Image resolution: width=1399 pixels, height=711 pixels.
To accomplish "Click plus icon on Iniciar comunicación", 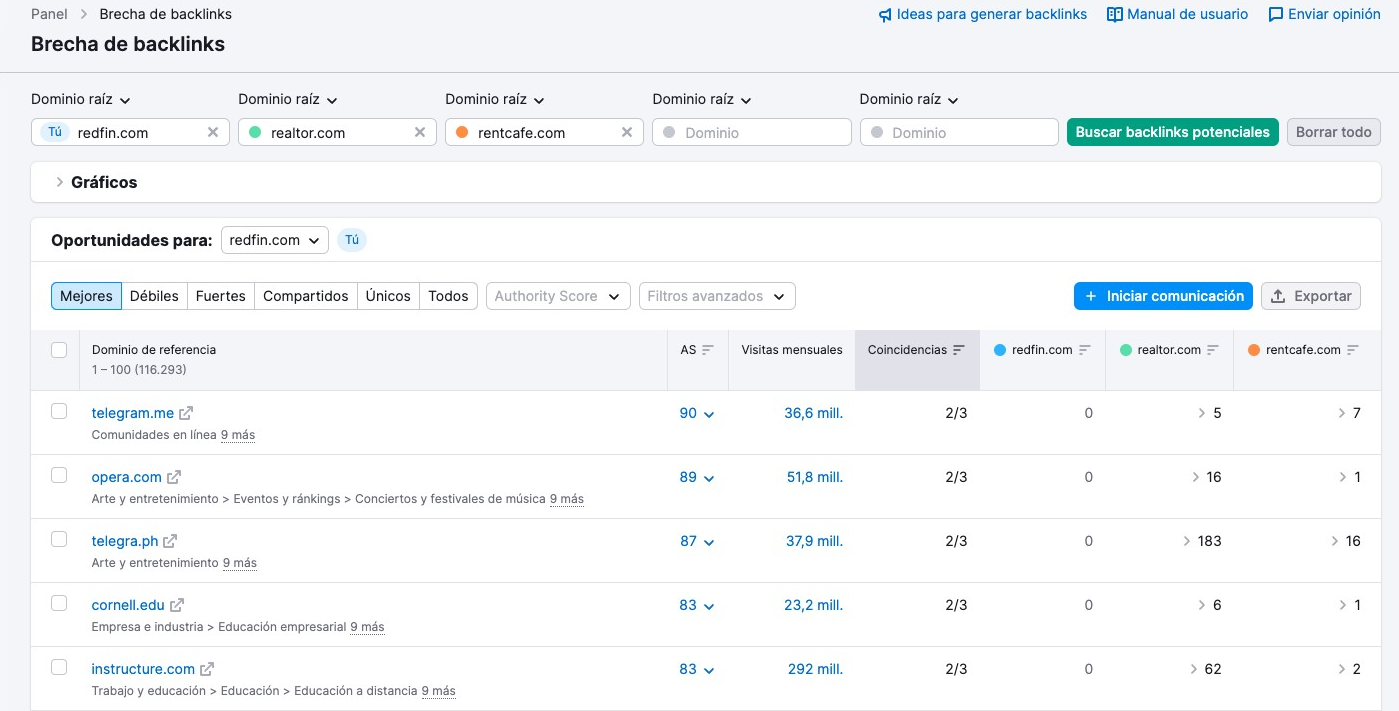I will pos(1091,296).
